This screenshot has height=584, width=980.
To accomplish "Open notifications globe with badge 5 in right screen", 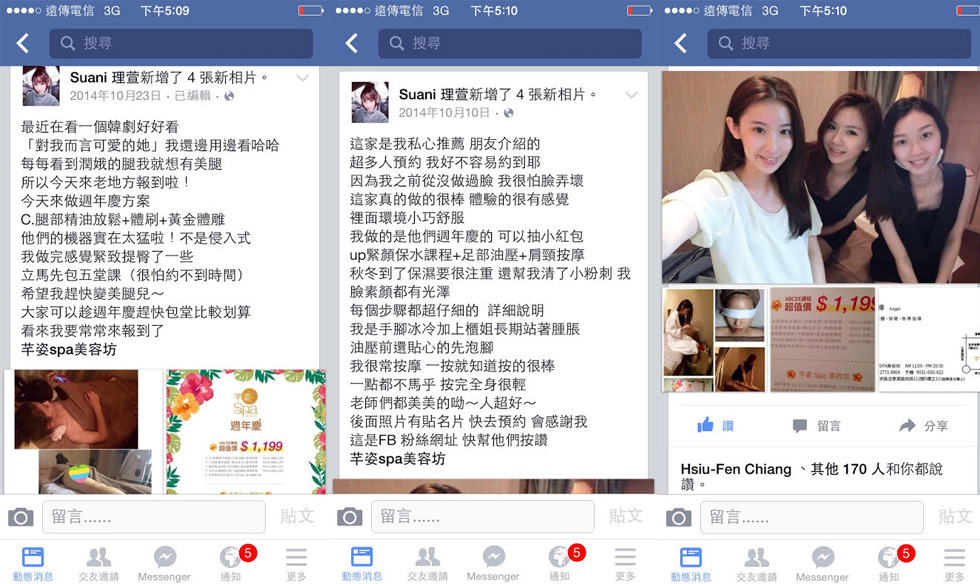I will pos(890,563).
